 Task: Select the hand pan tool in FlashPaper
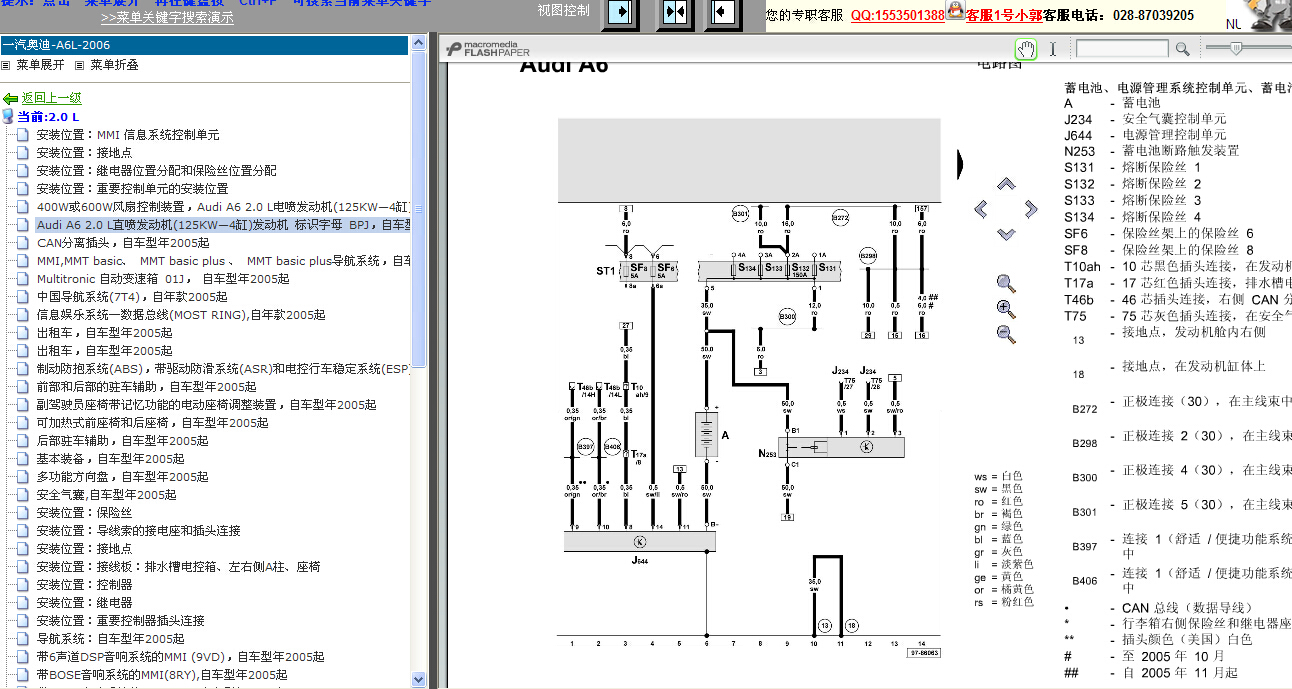point(1026,48)
